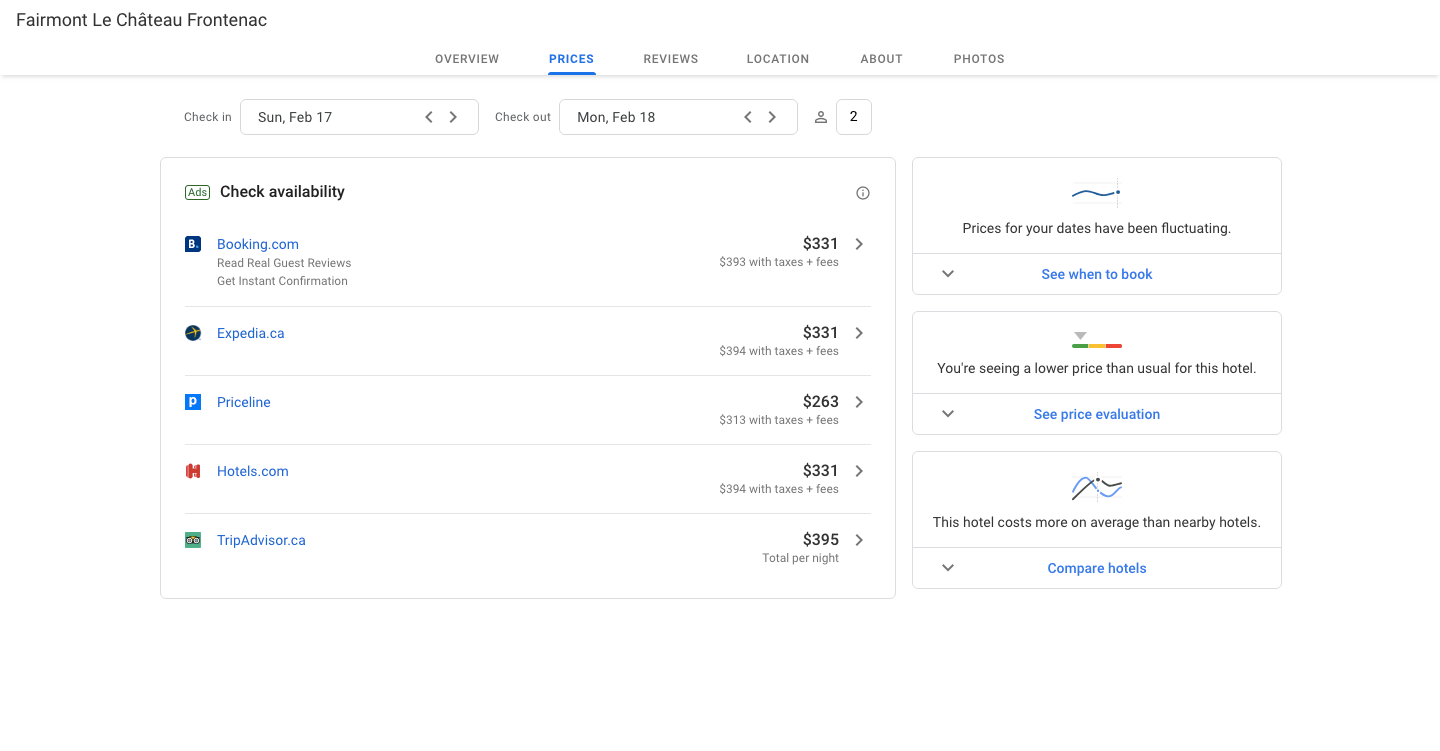1440x751 pixels.
Task: Open the TripAdvisor.ca link
Action: pyautogui.click(x=261, y=540)
